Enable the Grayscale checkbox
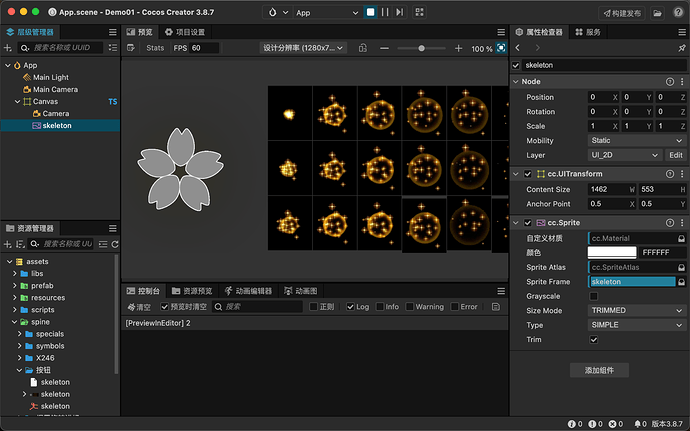The width and height of the screenshot is (690, 431). tap(595, 296)
